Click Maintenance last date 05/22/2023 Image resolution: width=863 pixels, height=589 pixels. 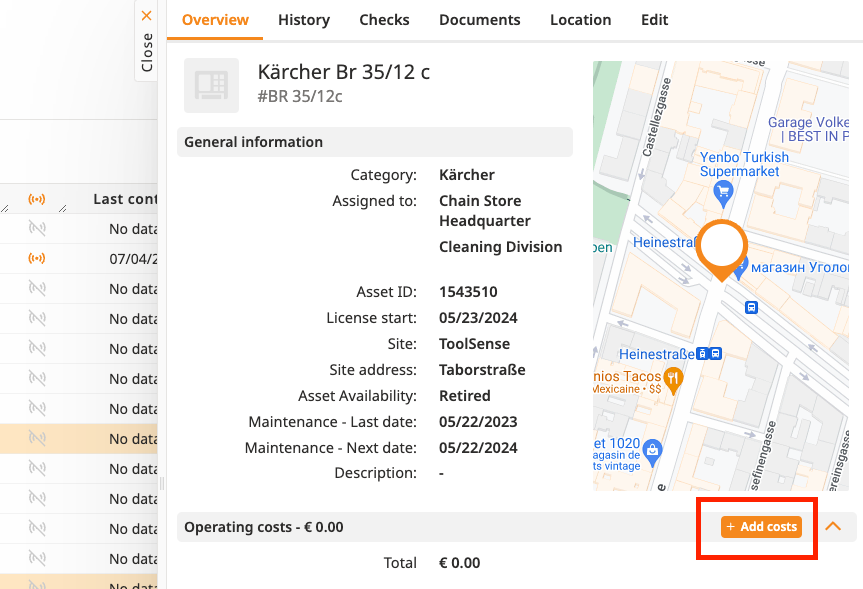point(478,422)
